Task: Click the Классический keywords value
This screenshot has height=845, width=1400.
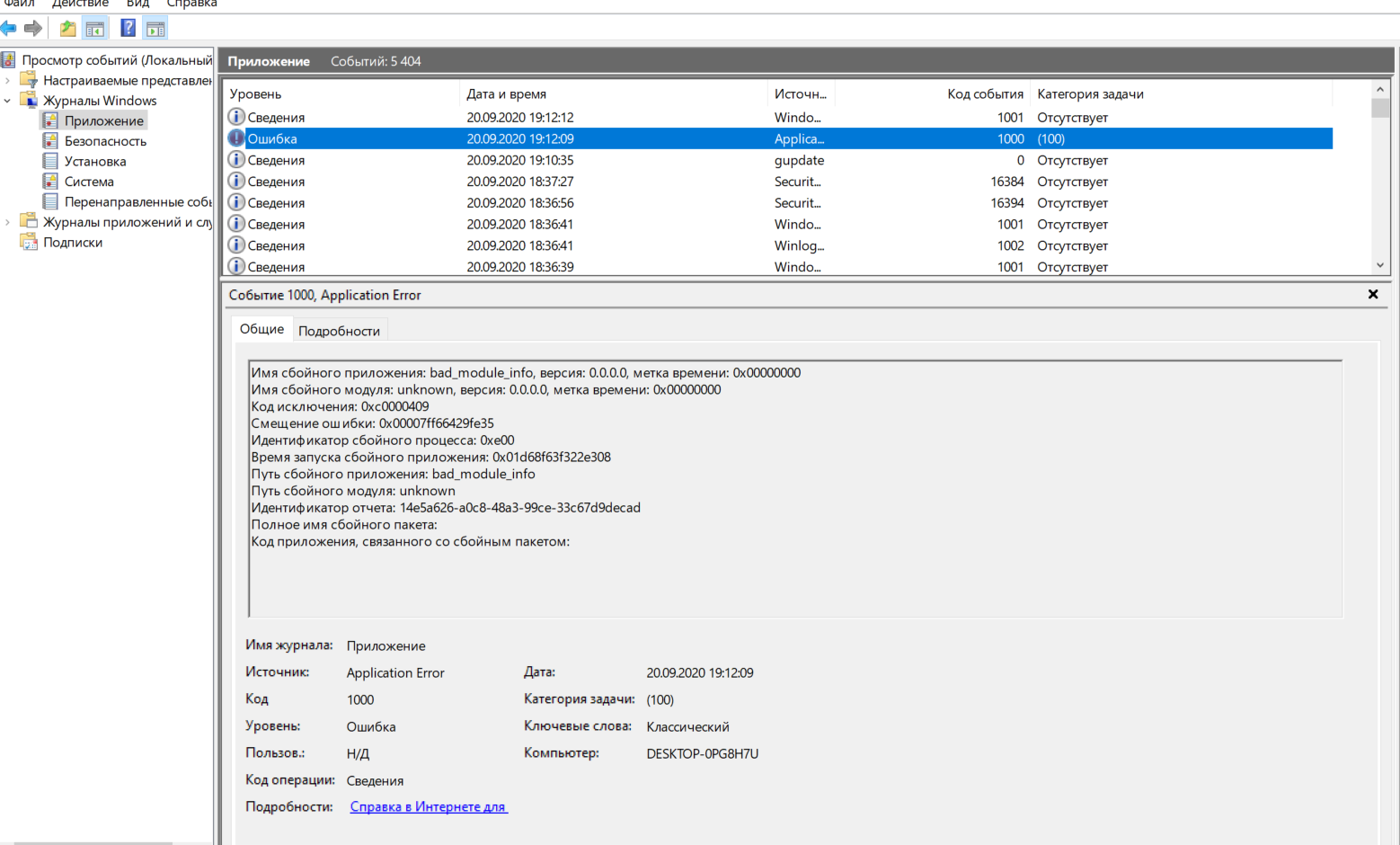Action: pos(687,726)
